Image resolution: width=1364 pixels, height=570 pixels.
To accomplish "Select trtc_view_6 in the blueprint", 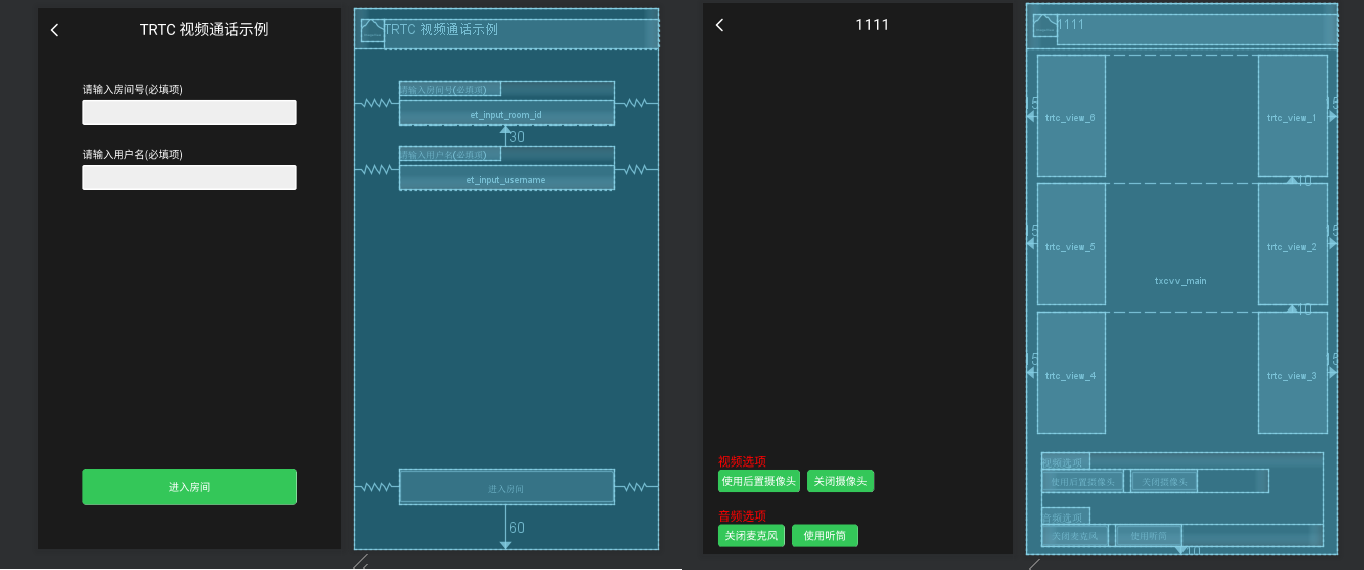I will click(1071, 116).
